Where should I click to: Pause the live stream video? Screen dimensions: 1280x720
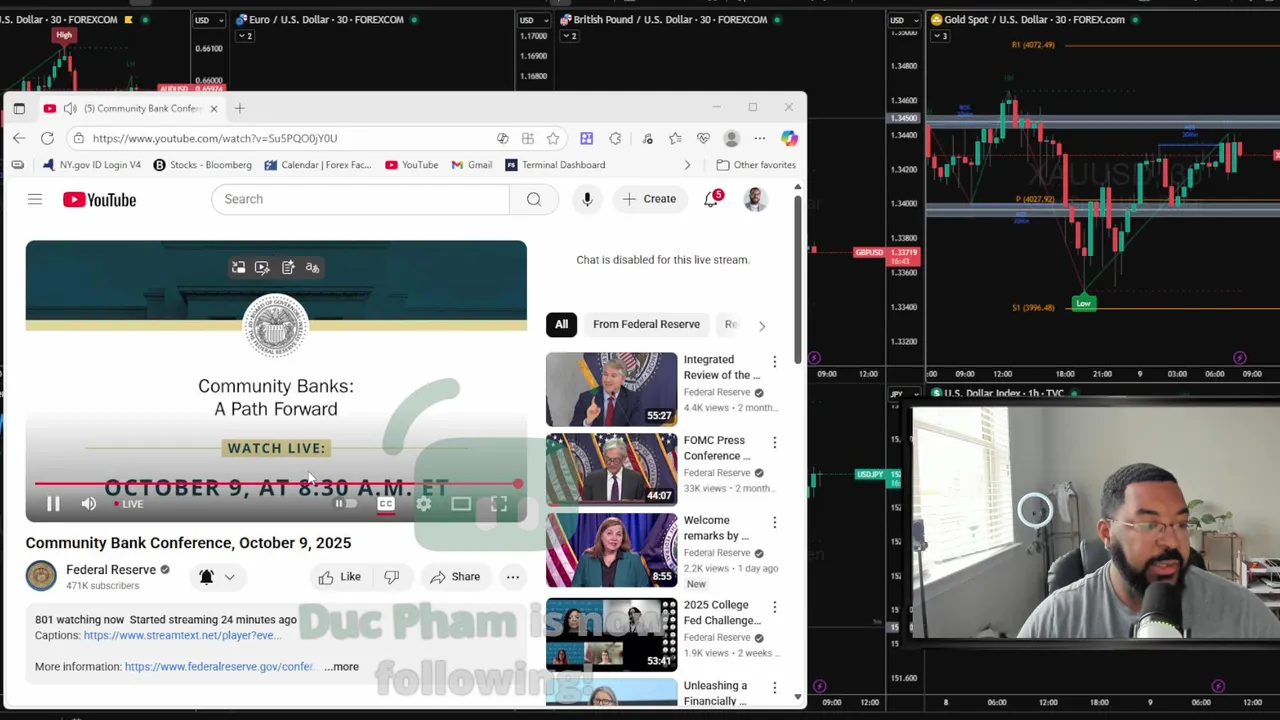point(53,504)
